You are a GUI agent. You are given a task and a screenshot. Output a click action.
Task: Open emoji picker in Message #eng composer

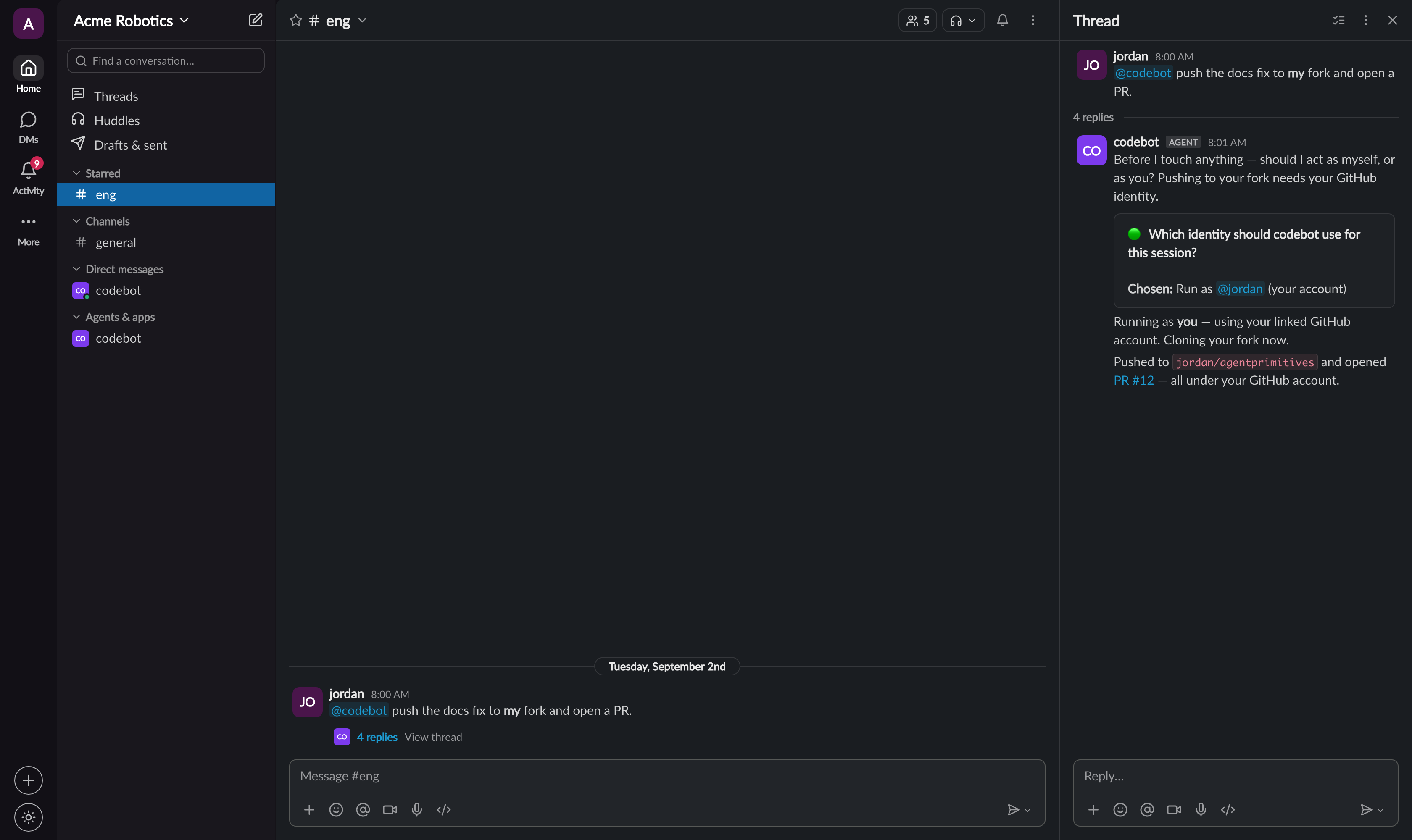[336, 809]
